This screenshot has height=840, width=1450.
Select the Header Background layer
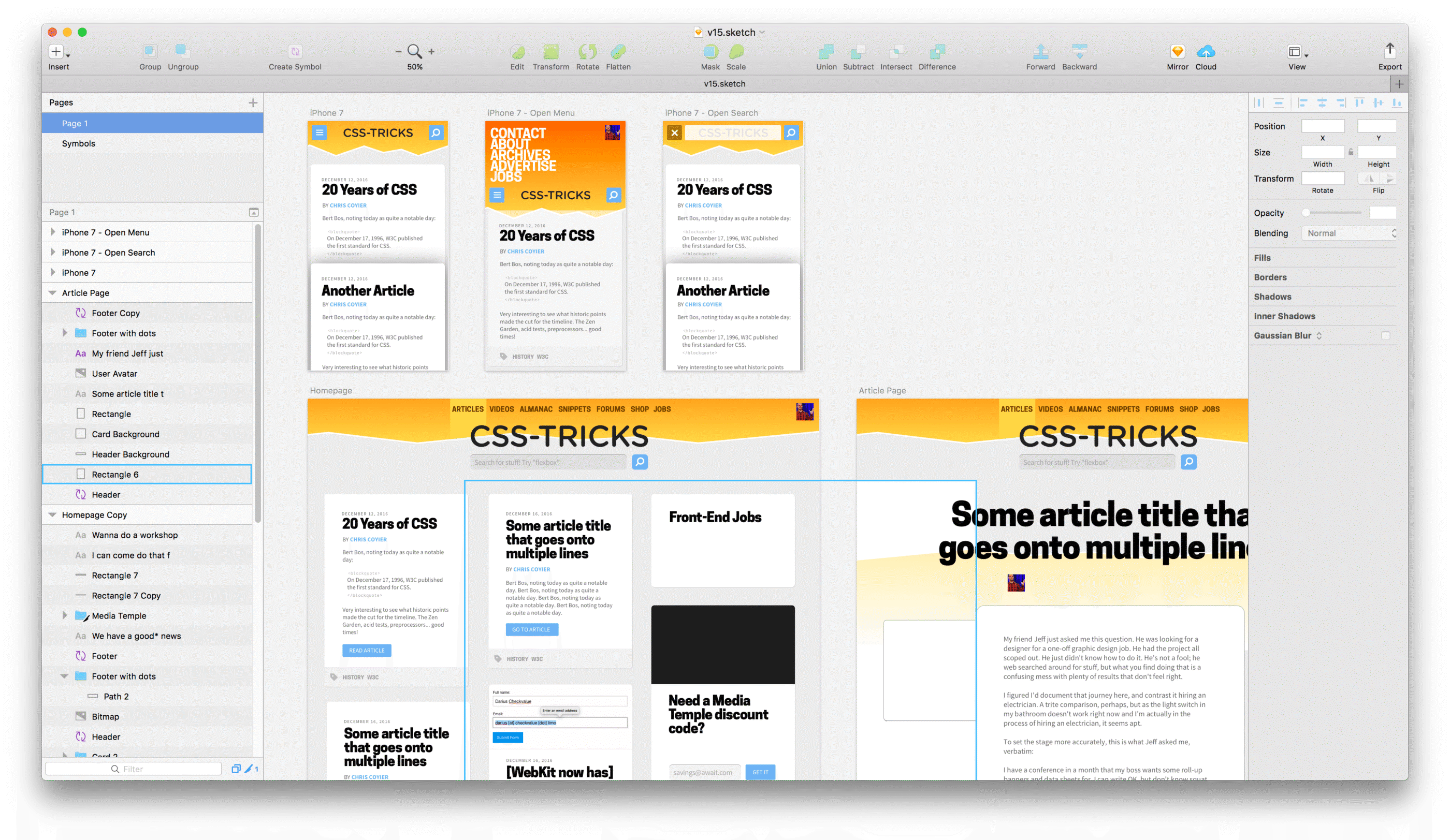[147, 454]
